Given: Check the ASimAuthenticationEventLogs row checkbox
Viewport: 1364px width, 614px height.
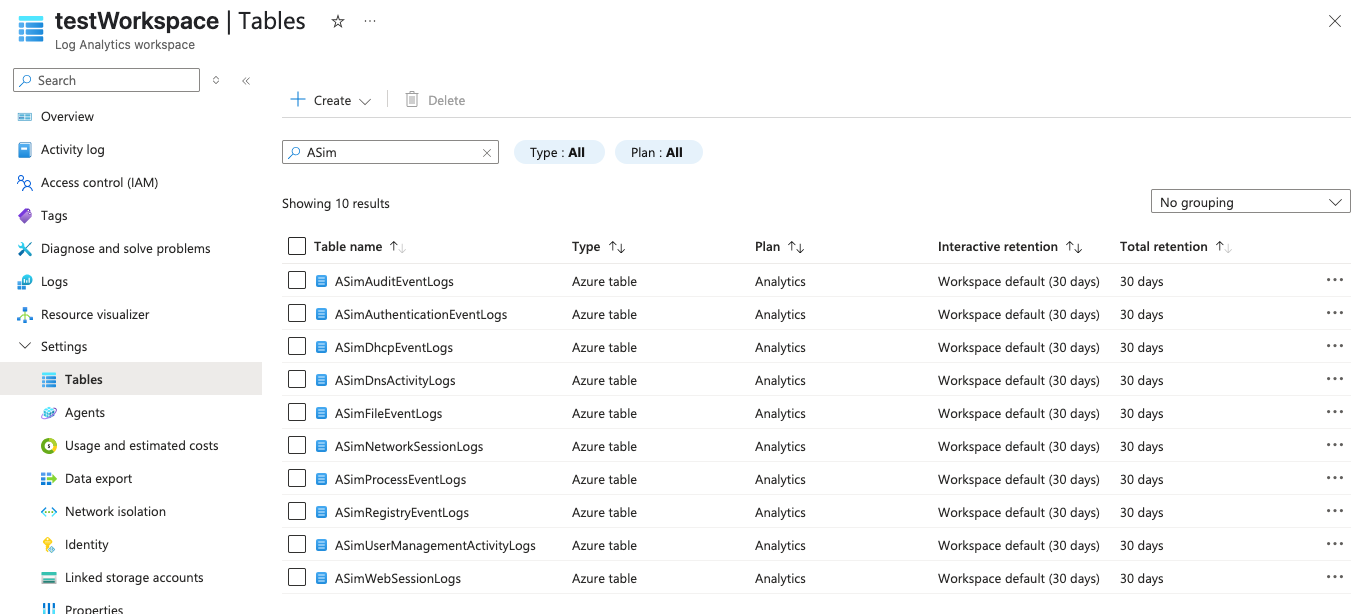Looking at the screenshot, I should pyautogui.click(x=297, y=313).
